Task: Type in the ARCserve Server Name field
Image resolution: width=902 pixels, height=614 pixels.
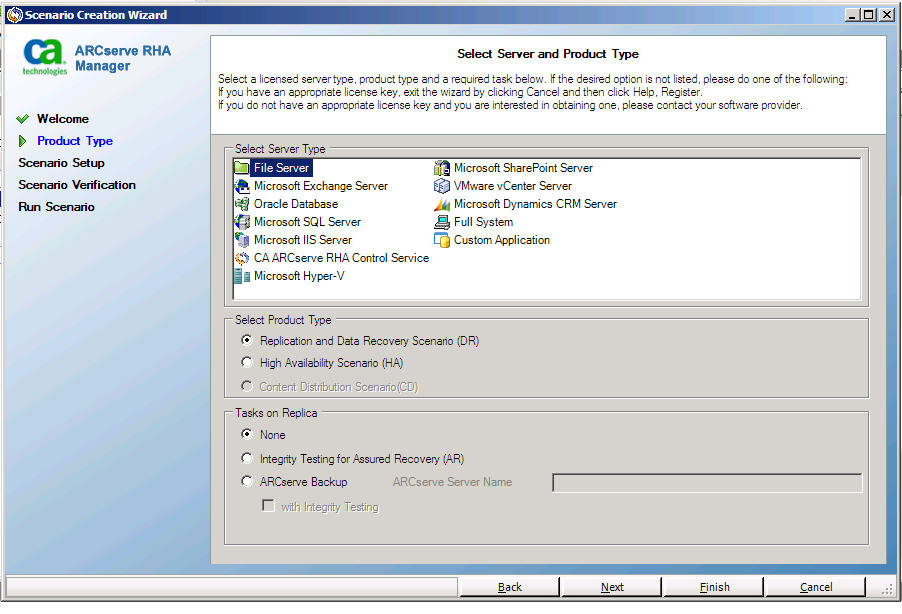Action: tap(705, 481)
